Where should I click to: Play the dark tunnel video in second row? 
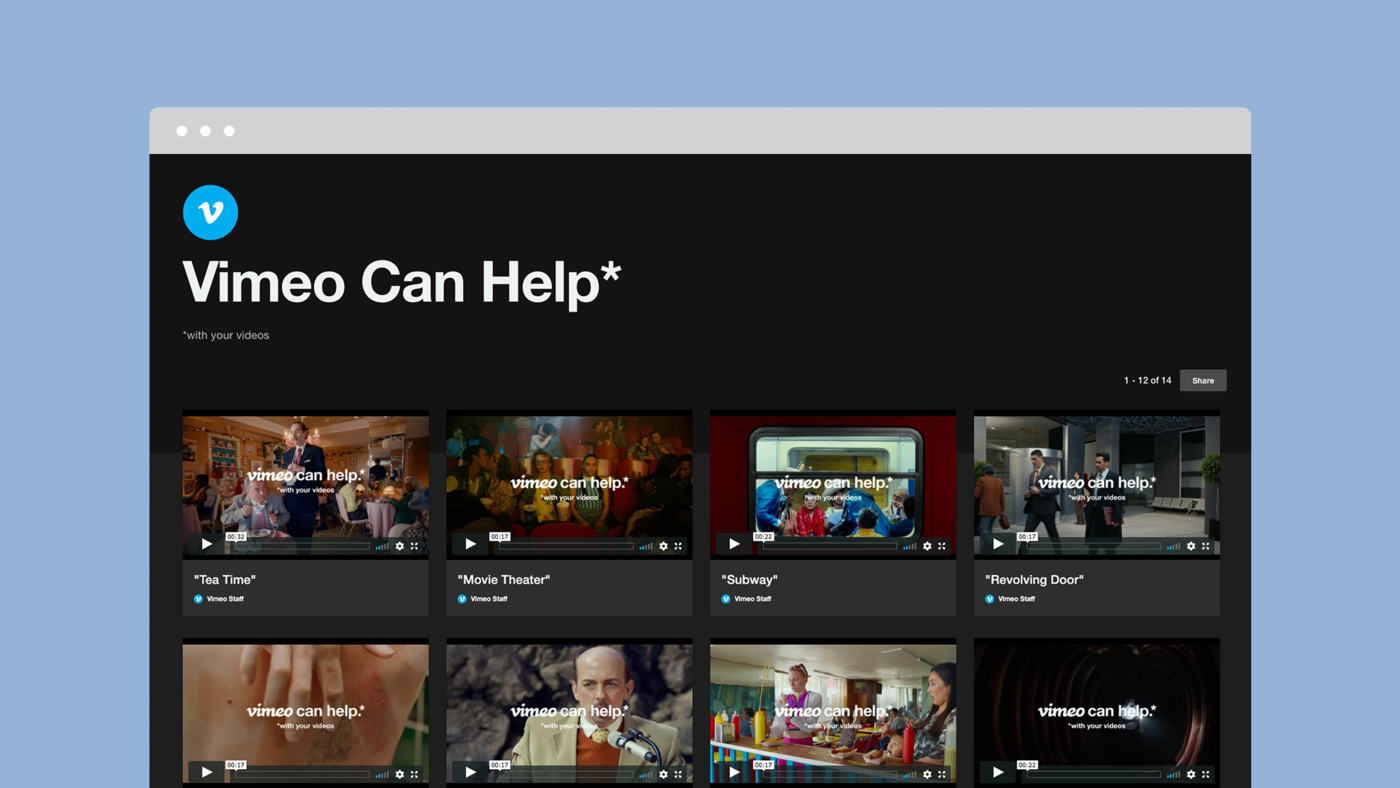tap(998, 772)
